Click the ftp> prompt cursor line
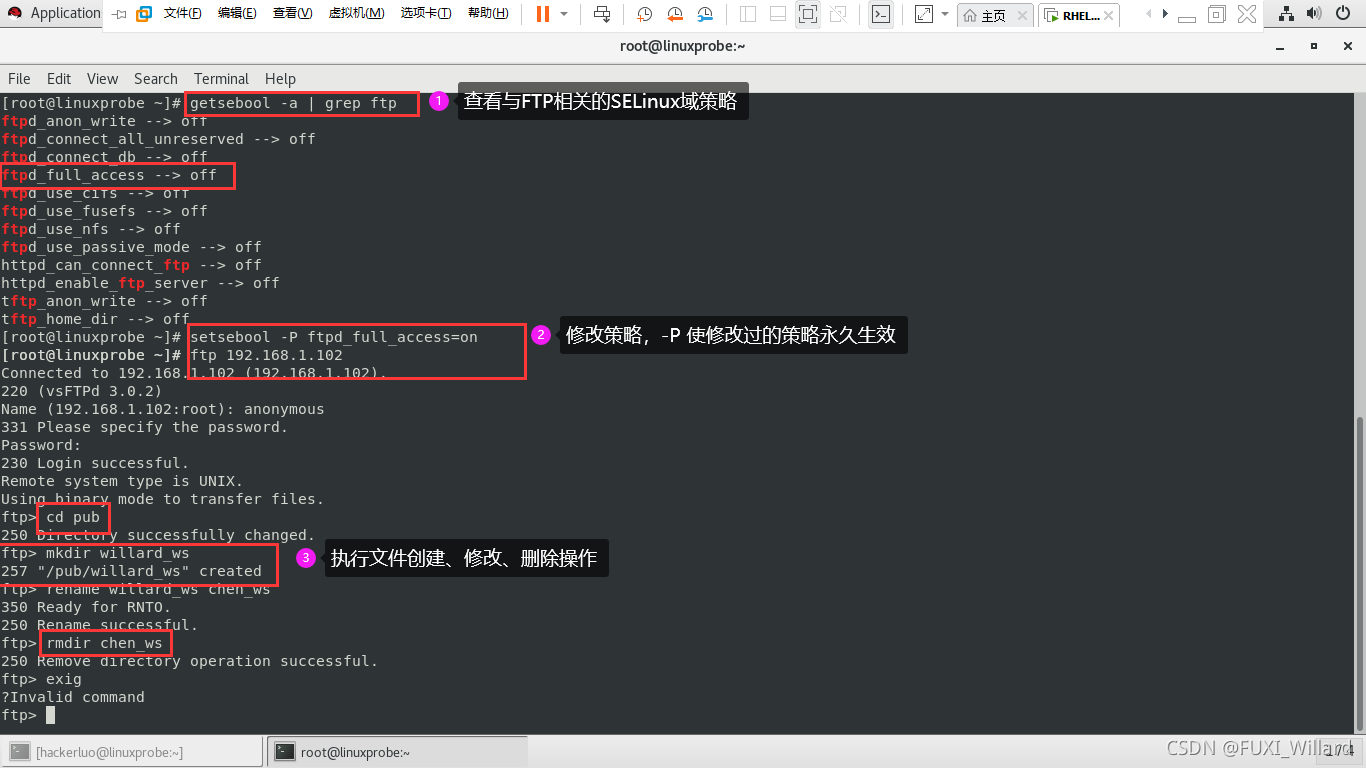This screenshot has height=768, width=1366. [x=28, y=715]
